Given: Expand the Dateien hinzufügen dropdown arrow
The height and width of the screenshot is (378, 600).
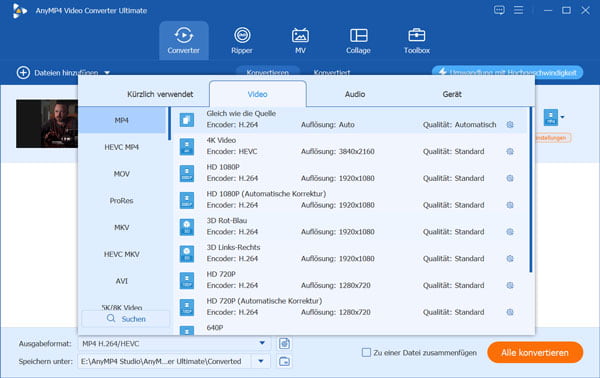Looking at the screenshot, I should 107,72.
